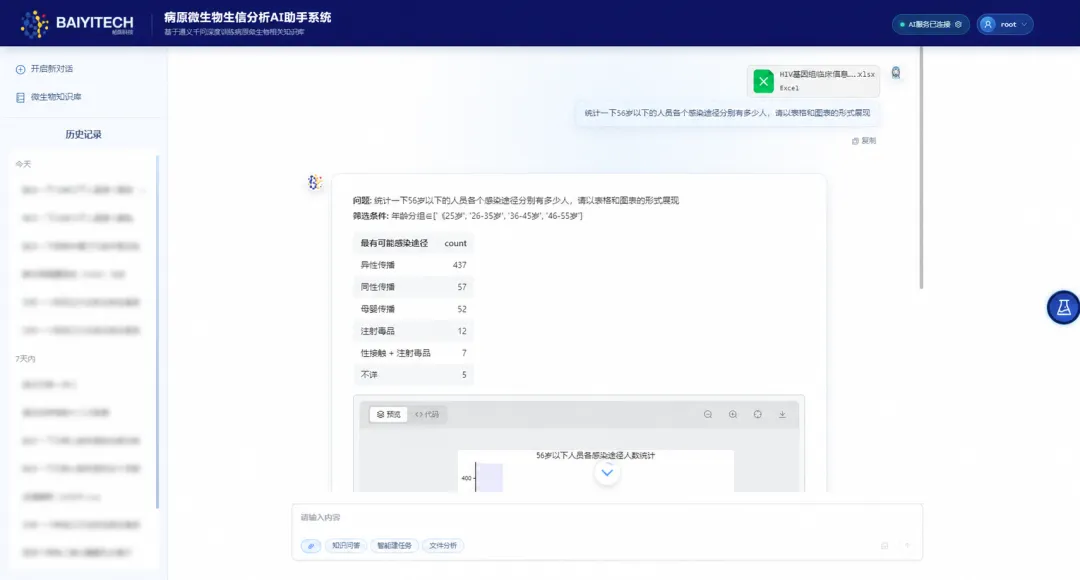Open the HIV基因组临床信息 xlsx attachment

pos(813,81)
